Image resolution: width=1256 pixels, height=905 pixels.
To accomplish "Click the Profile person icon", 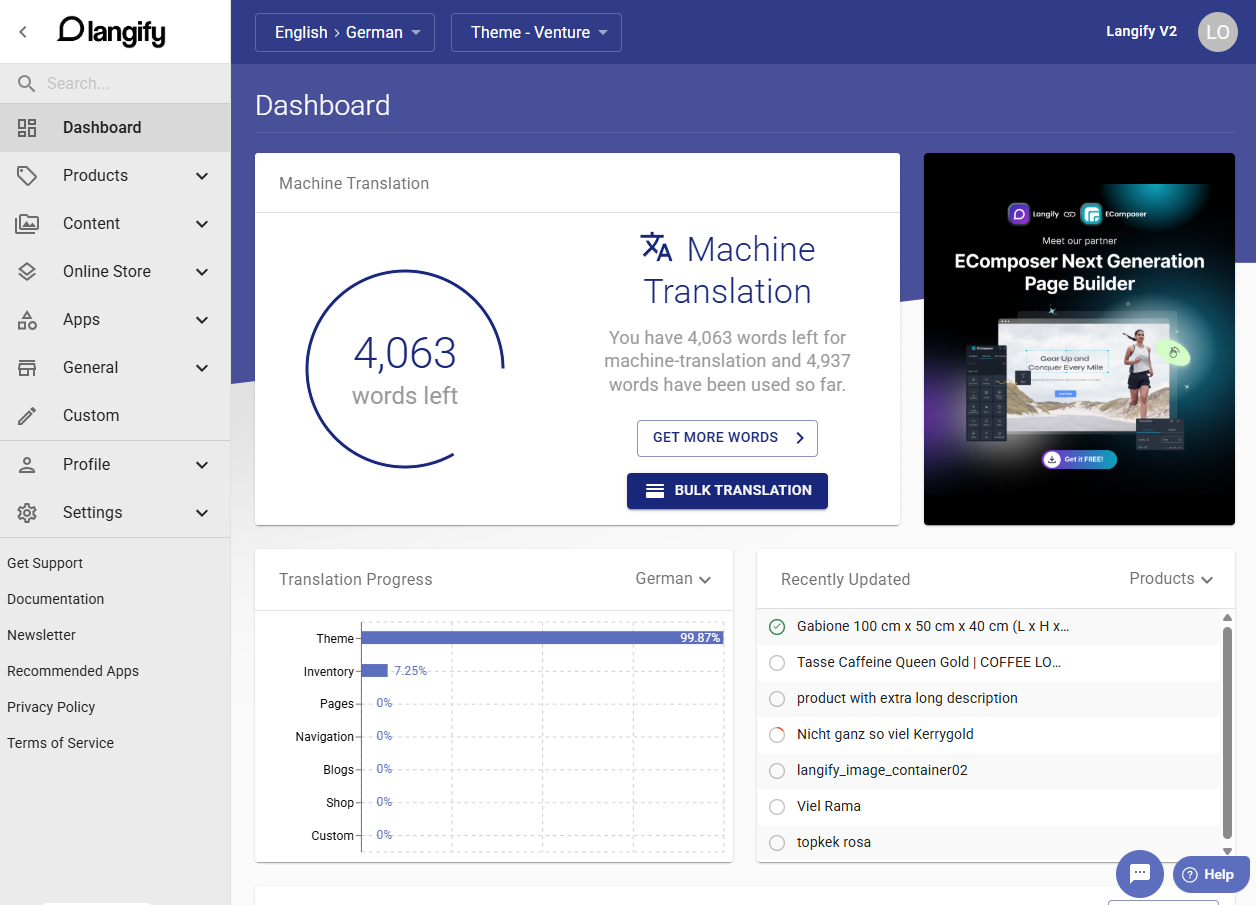I will 27,465.
